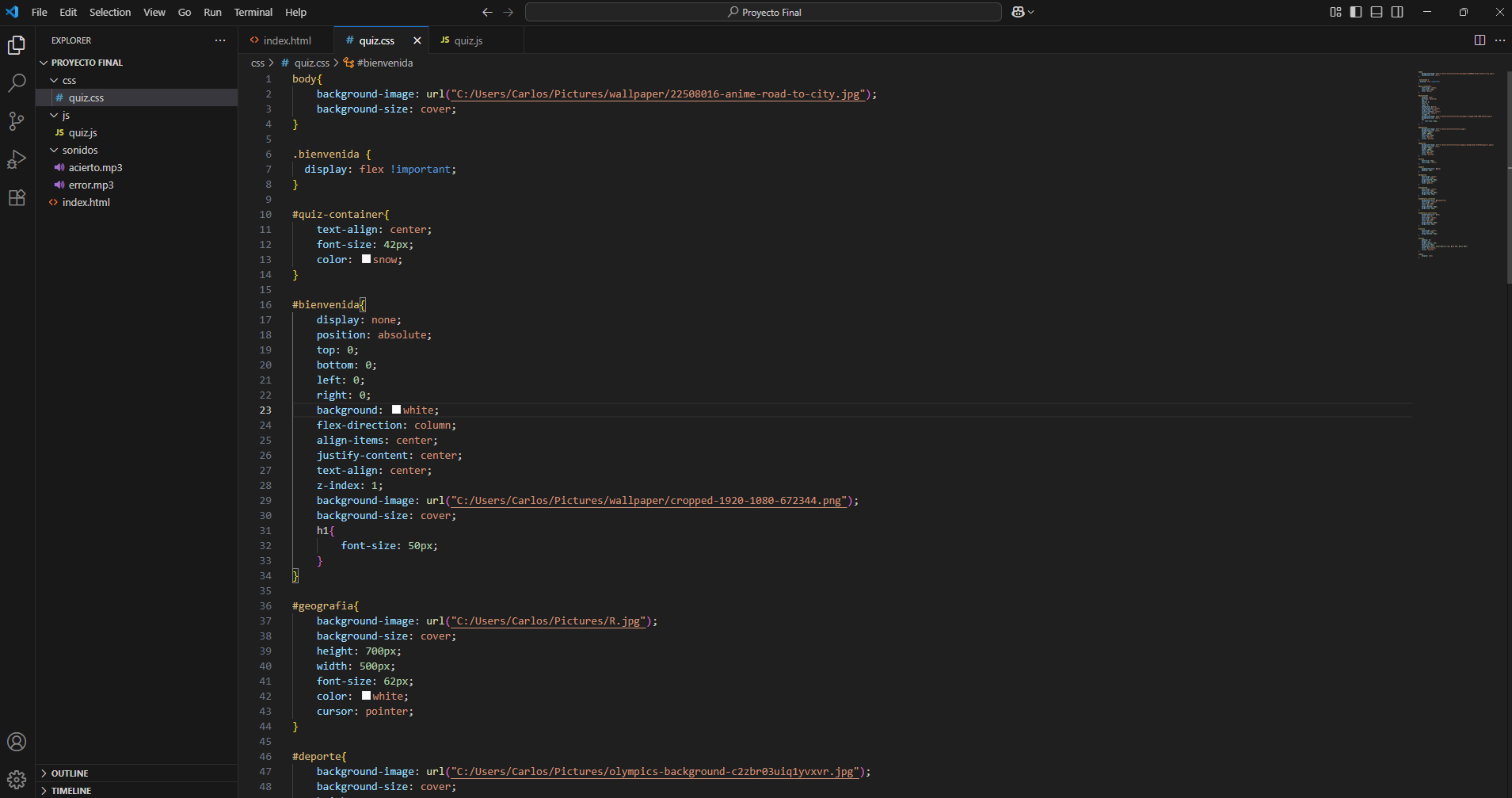Open the Accounts icon
This screenshot has width=1512, height=798.
[x=17, y=742]
